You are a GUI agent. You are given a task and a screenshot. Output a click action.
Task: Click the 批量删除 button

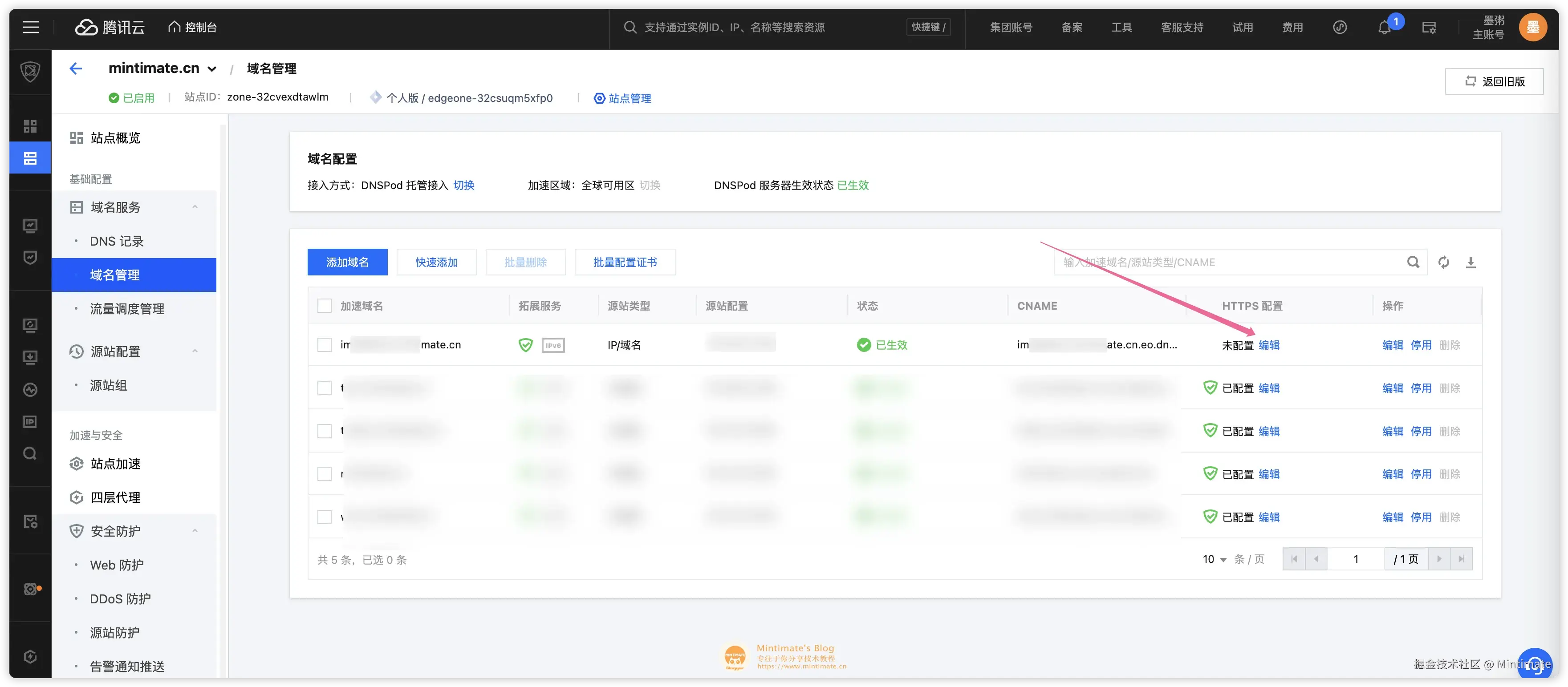(x=525, y=262)
